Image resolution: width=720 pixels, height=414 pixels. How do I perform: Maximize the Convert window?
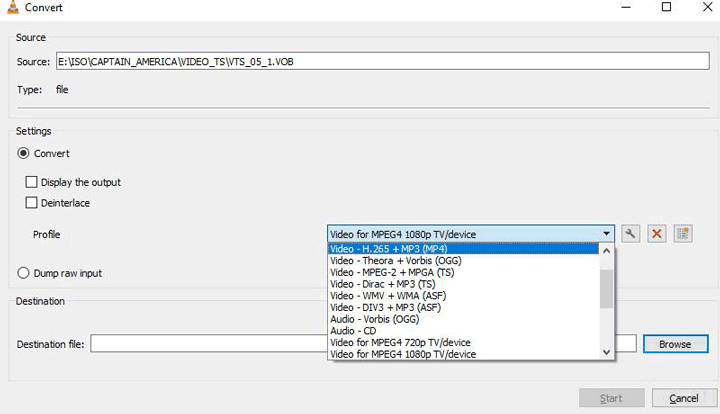tap(666, 7)
